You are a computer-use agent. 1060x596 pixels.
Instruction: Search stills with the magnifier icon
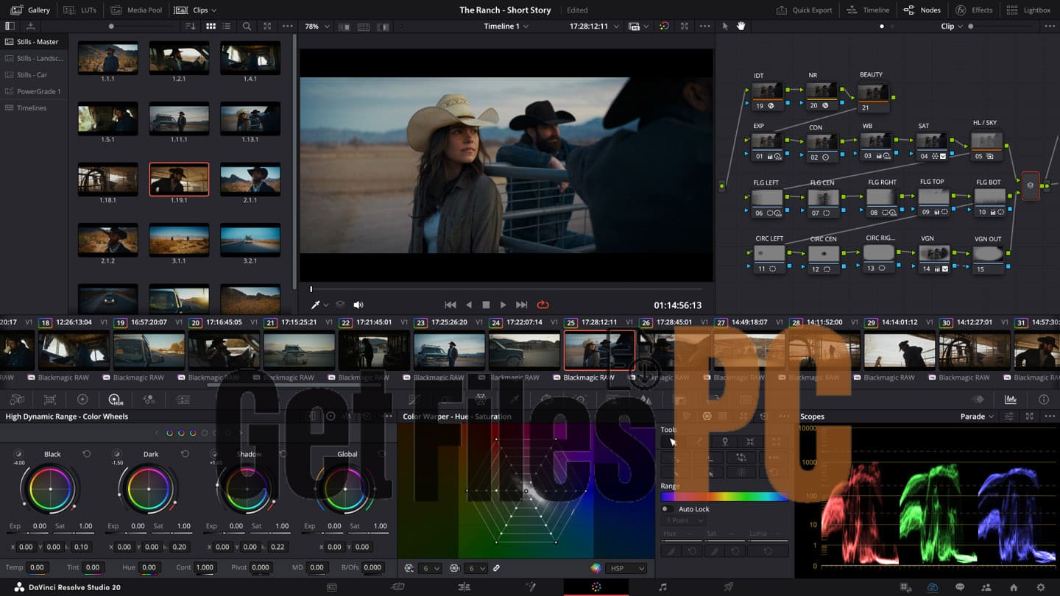247,26
